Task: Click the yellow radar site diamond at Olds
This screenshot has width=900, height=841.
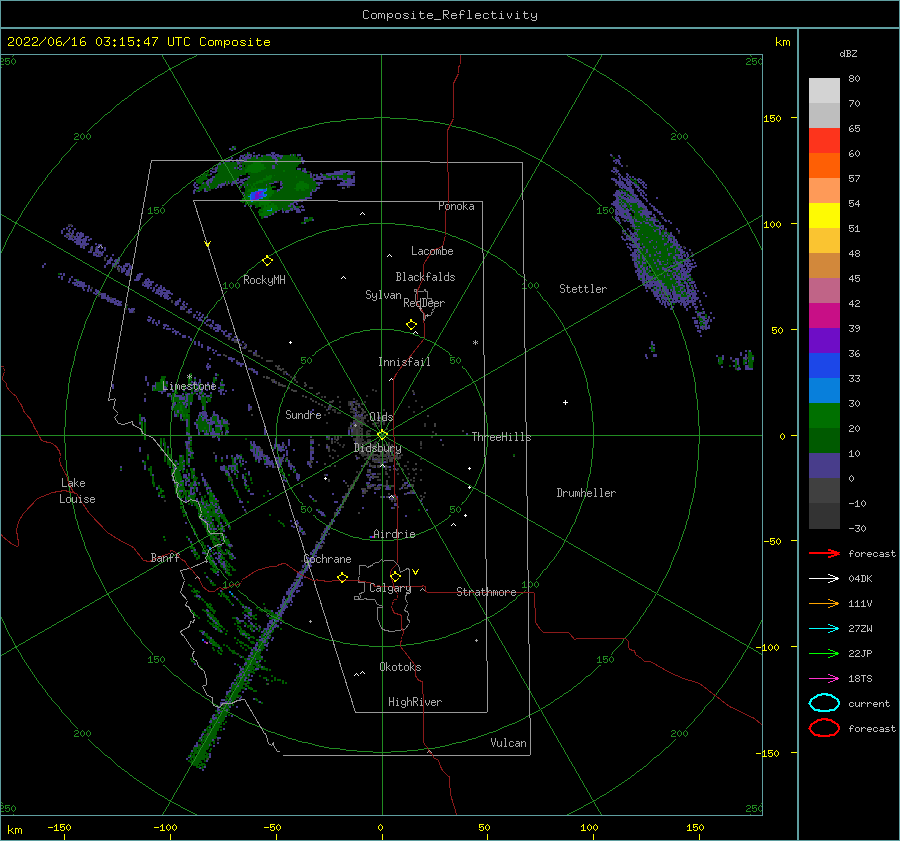Action: pos(382,435)
